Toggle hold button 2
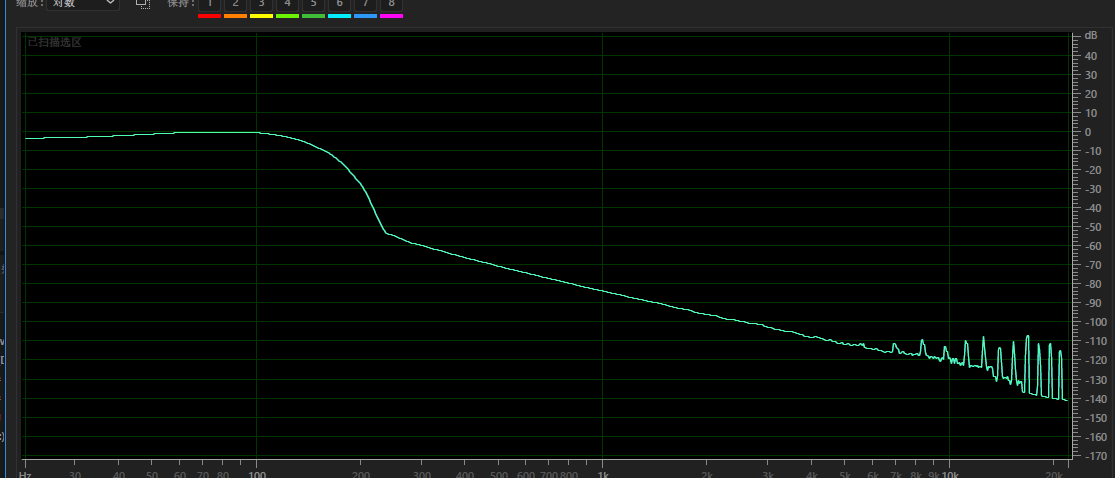1115x478 pixels. [x=235, y=4]
